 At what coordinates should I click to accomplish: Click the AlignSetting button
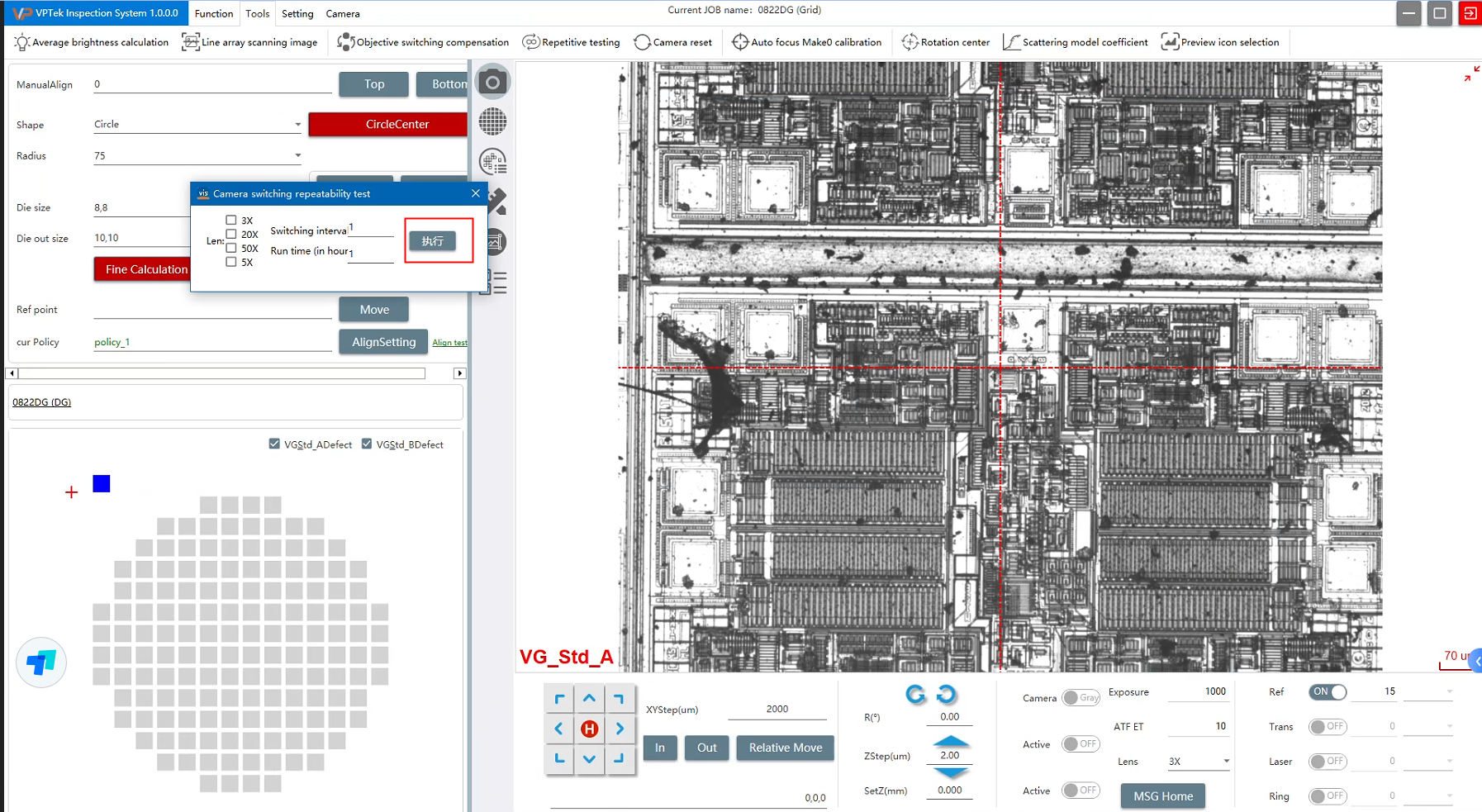383,342
